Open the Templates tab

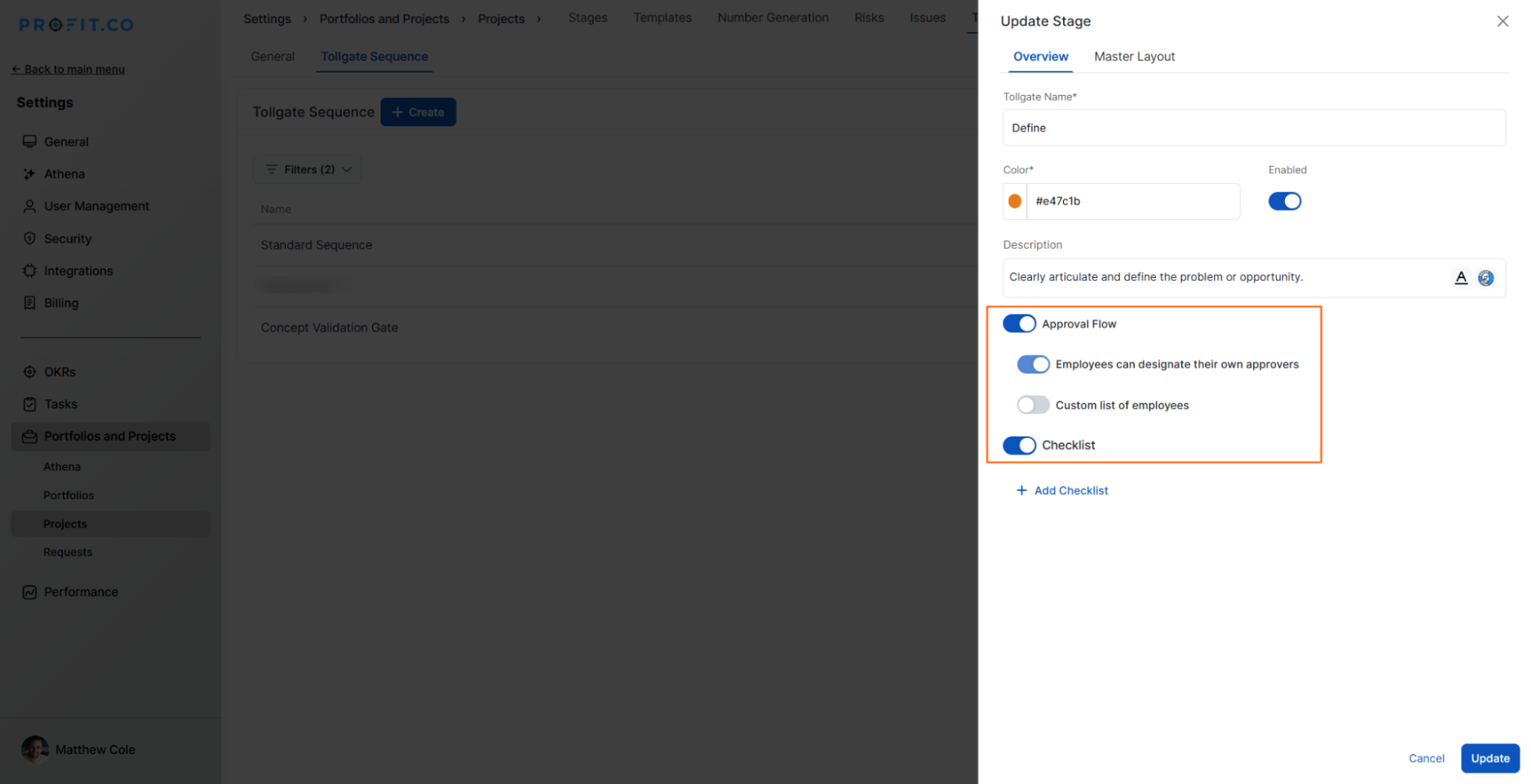(662, 18)
